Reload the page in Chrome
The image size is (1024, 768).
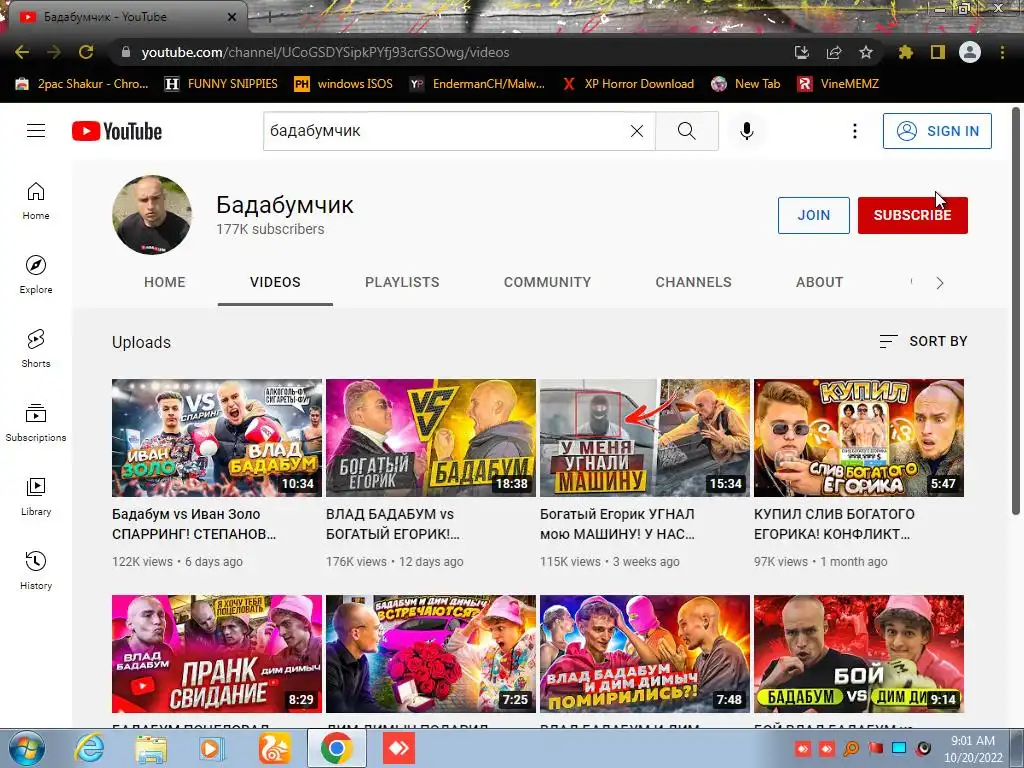86,52
